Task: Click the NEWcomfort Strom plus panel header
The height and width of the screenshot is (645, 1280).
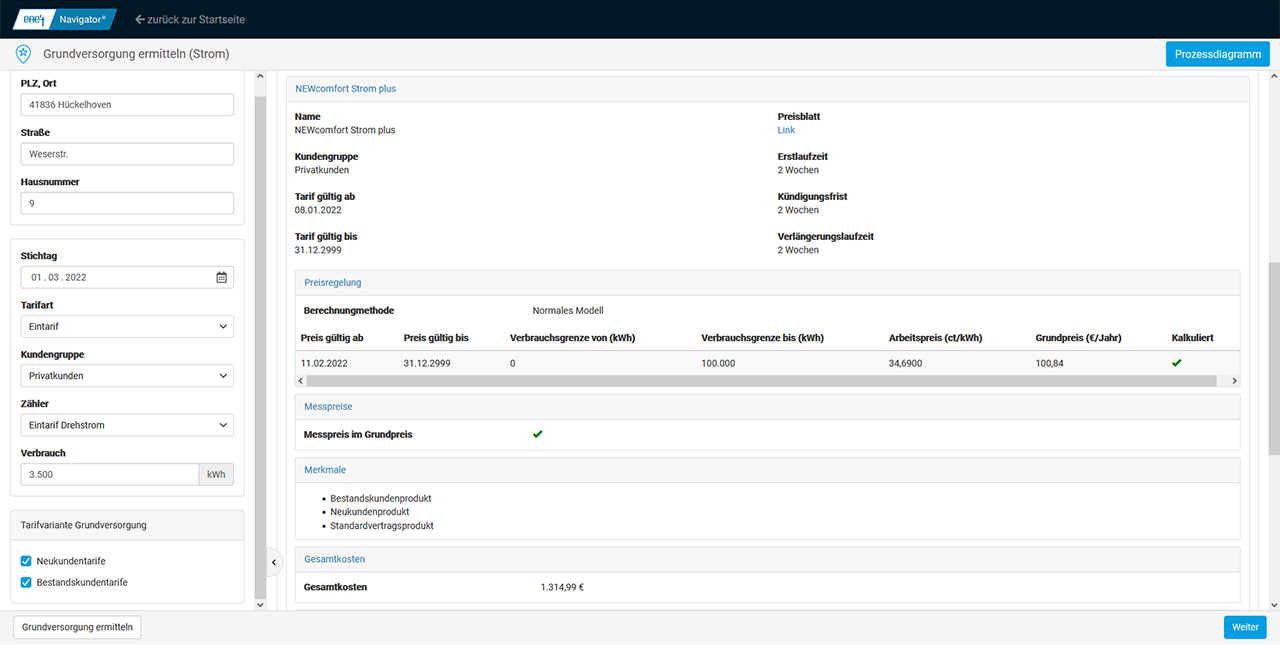Action: 345,89
